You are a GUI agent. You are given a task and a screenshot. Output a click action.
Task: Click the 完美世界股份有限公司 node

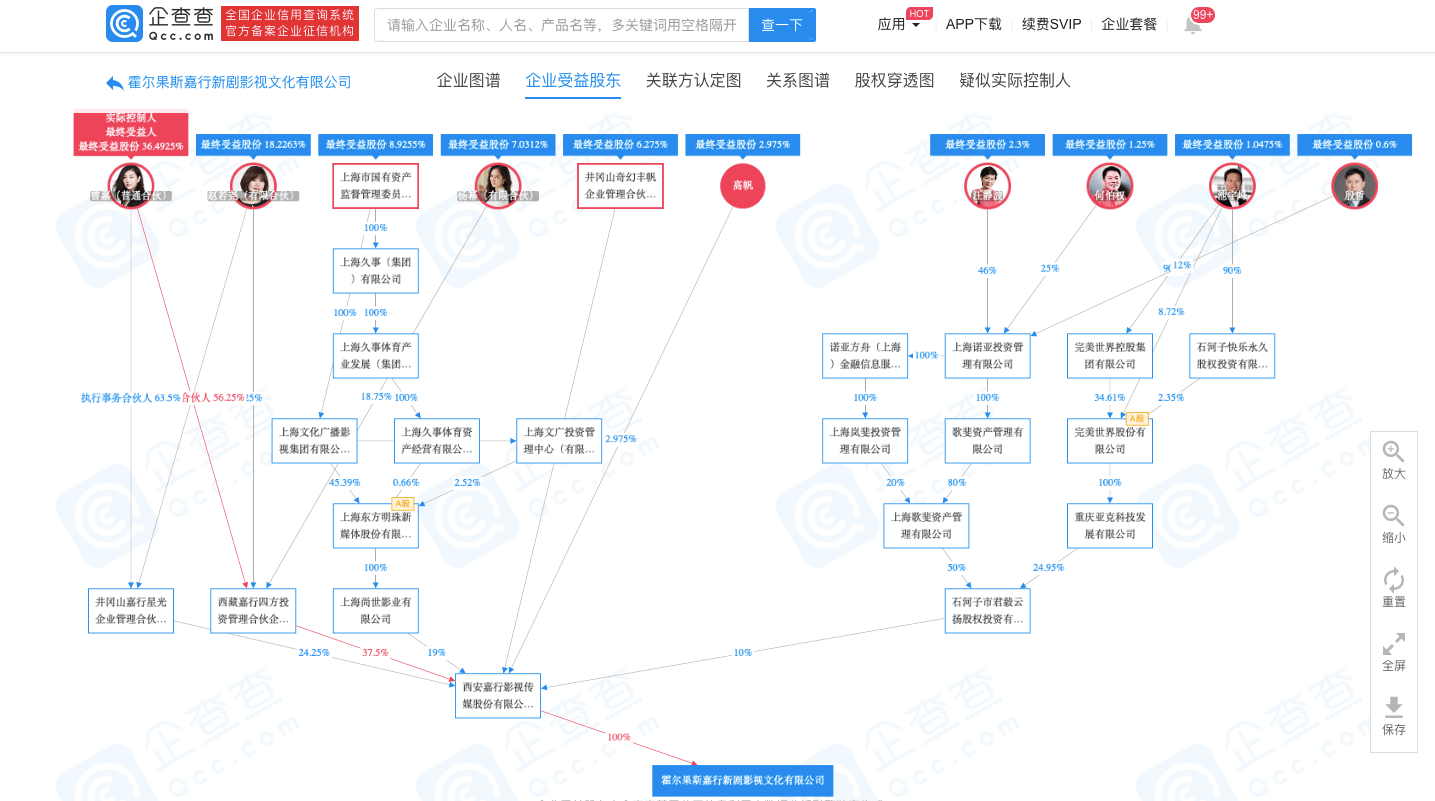pyautogui.click(x=1110, y=441)
